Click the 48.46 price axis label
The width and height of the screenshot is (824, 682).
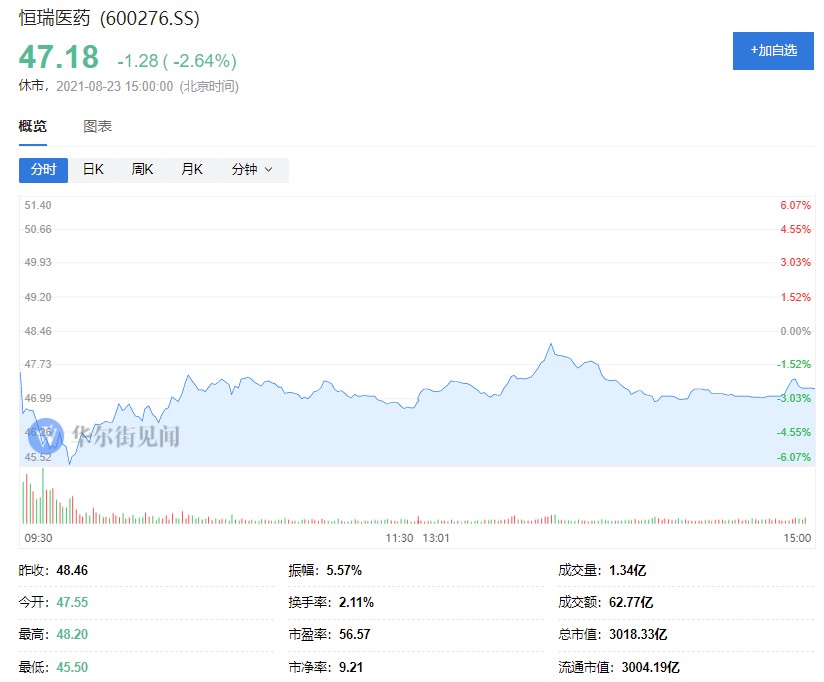(x=38, y=331)
